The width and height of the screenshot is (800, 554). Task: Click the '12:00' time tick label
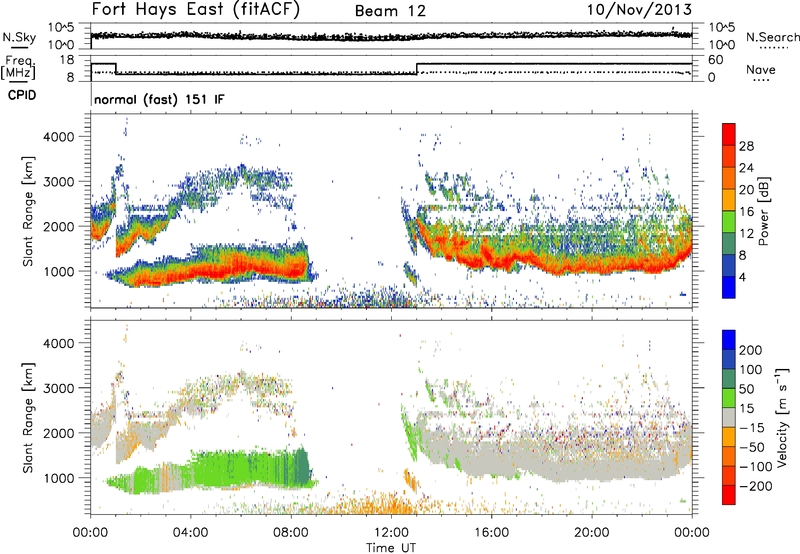tap(391, 533)
